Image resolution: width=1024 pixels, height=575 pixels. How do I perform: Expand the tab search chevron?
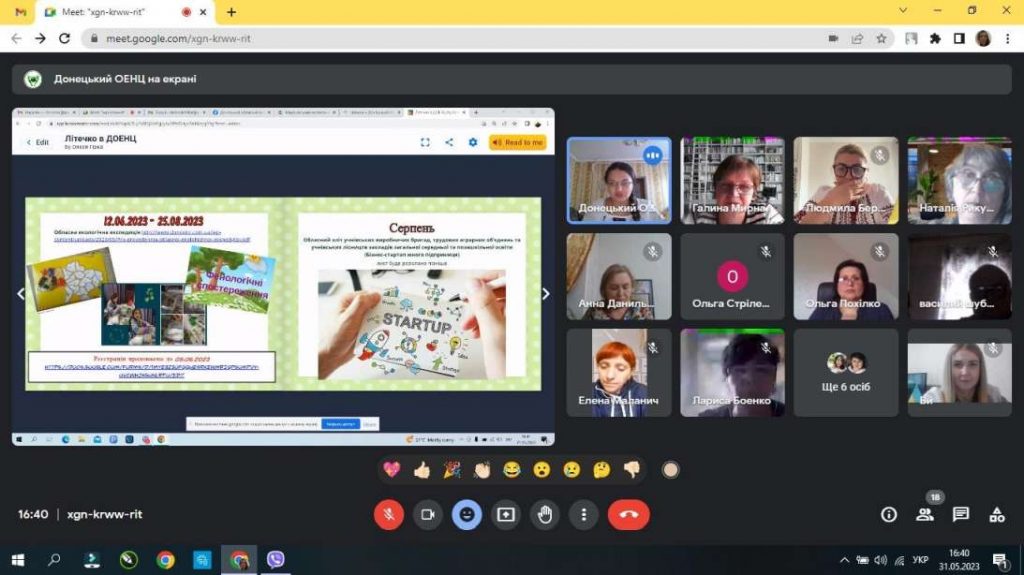[x=903, y=10]
